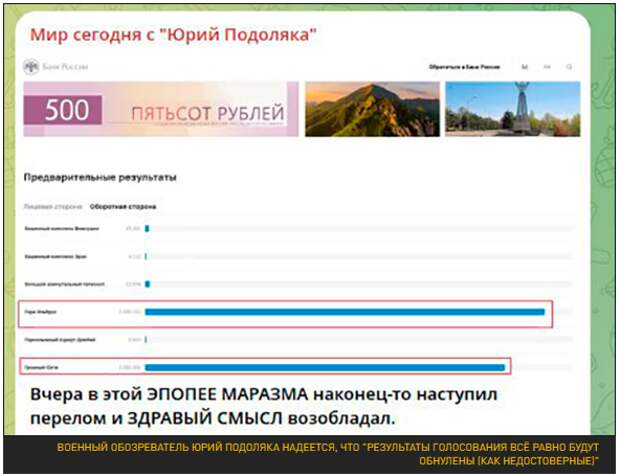Click the Elbrus long blue result bar
Screen dimensions: 620x476
click(344, 312)
